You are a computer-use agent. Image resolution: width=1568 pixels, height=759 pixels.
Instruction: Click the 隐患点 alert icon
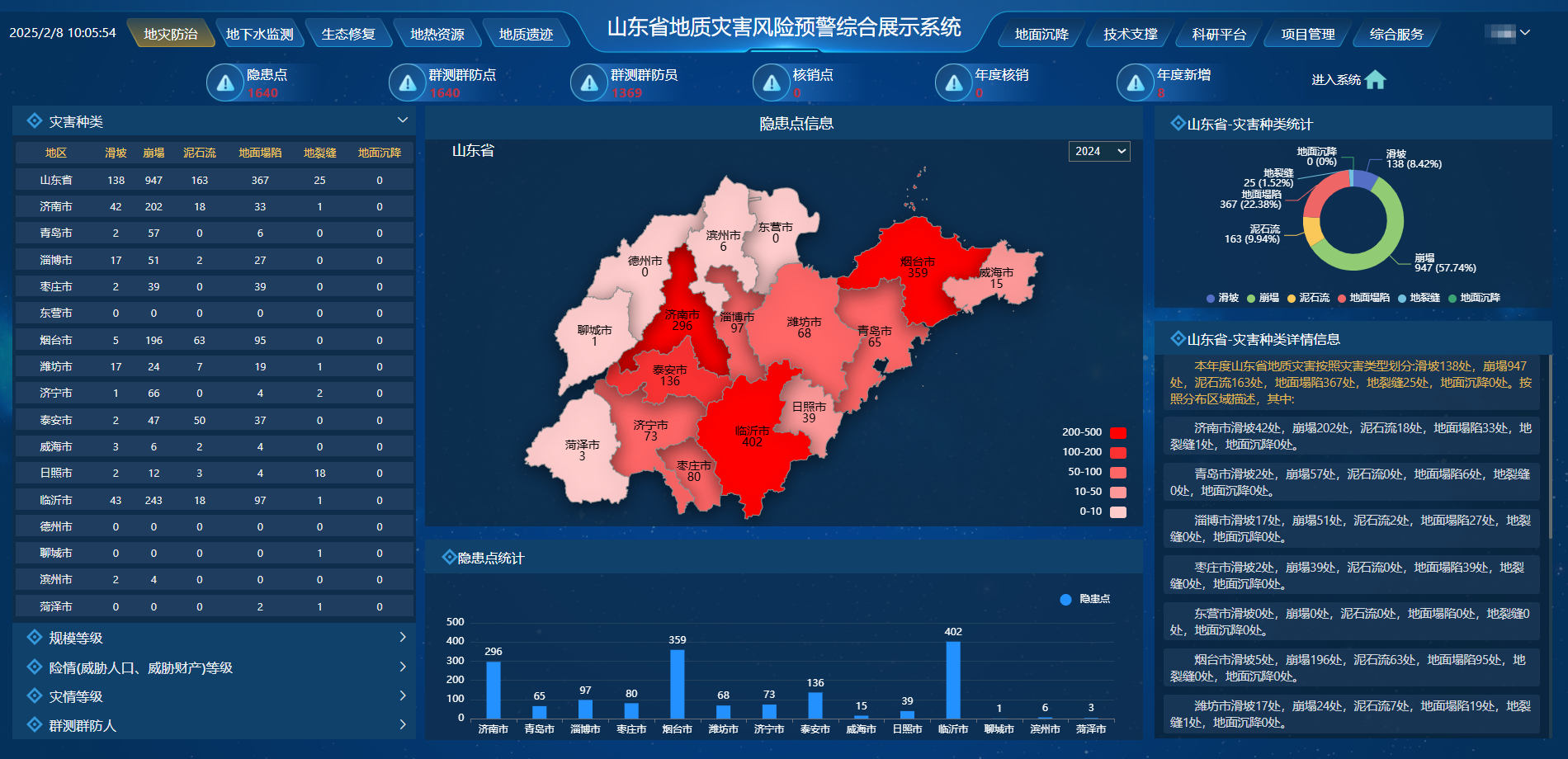pyautogui.click(x=224, y=82)
